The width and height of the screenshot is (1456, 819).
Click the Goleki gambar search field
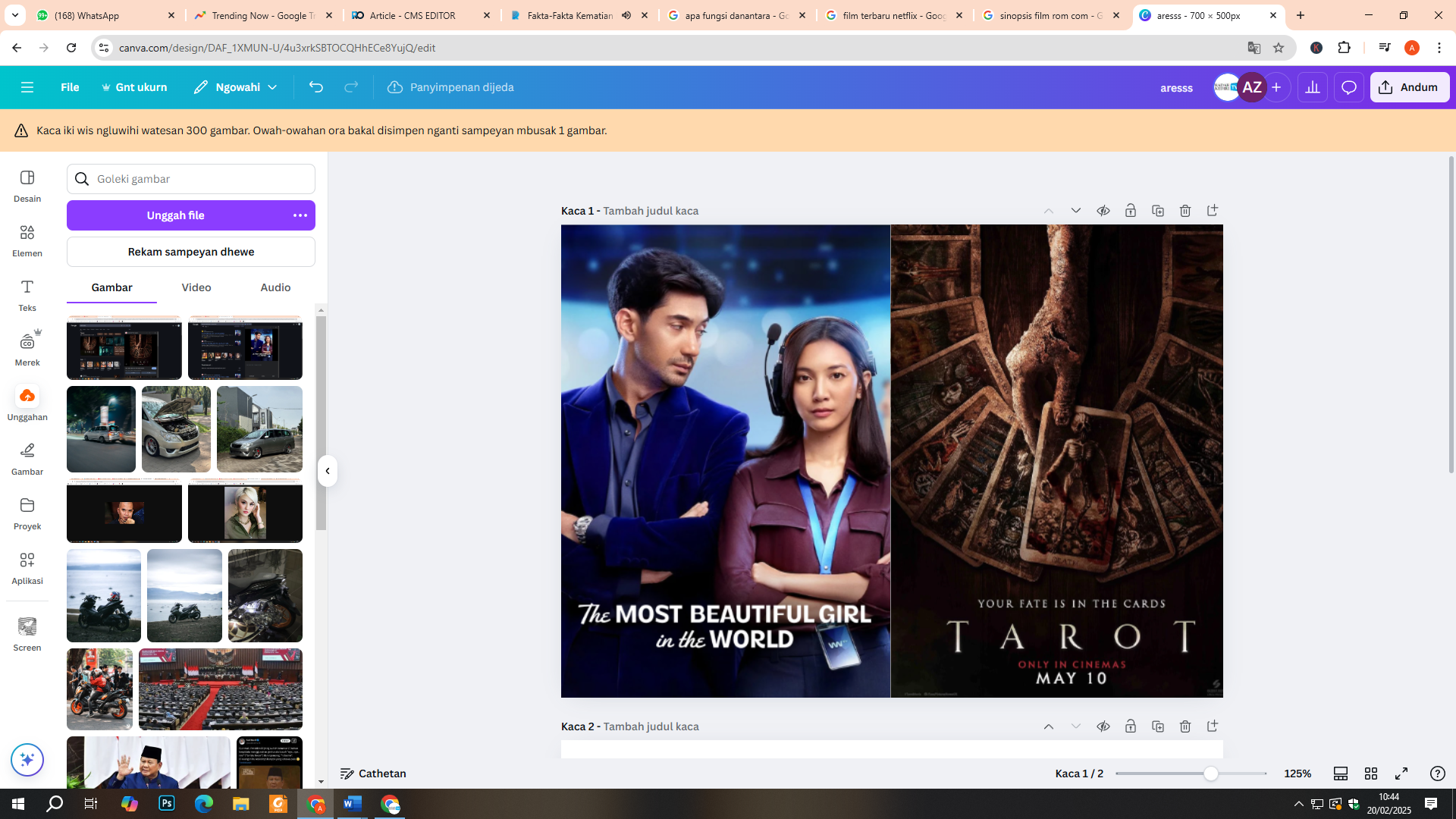click(191, 179)
